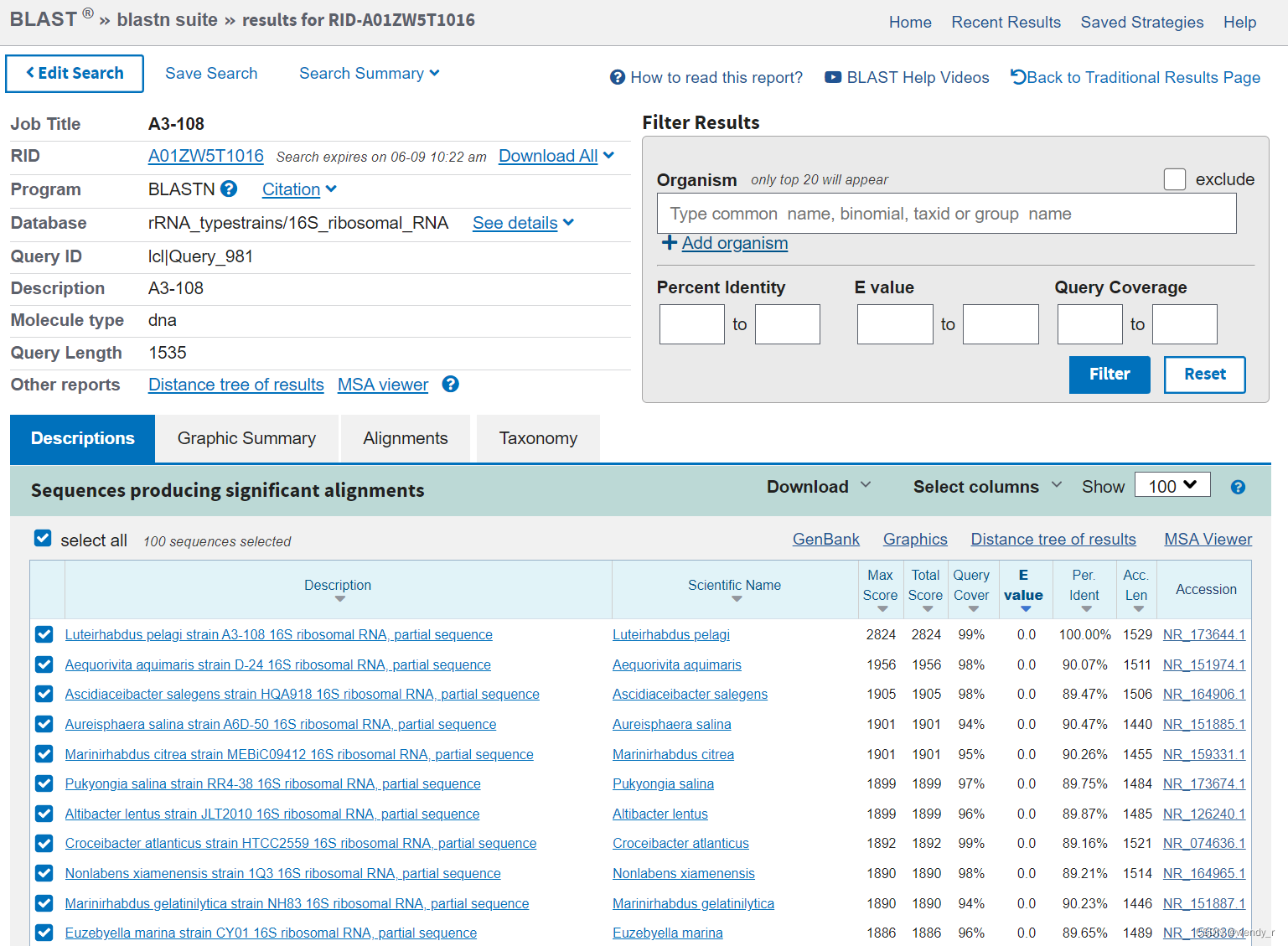Click the E value minimum field
The width and height of the screenshot is (1288, 946).
click(895, 324)
